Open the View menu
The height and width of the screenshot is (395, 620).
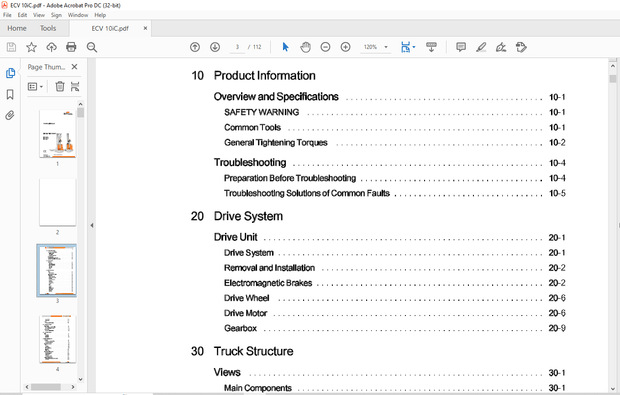[x=39, y=15]
